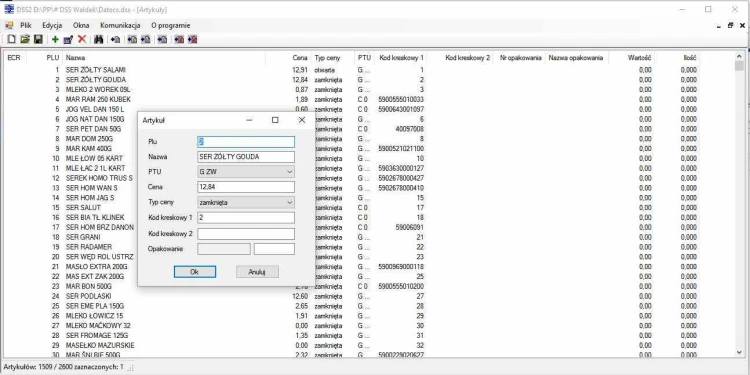
Task: Click the price 12,91 cell
Action: click(x=300, y=70)
